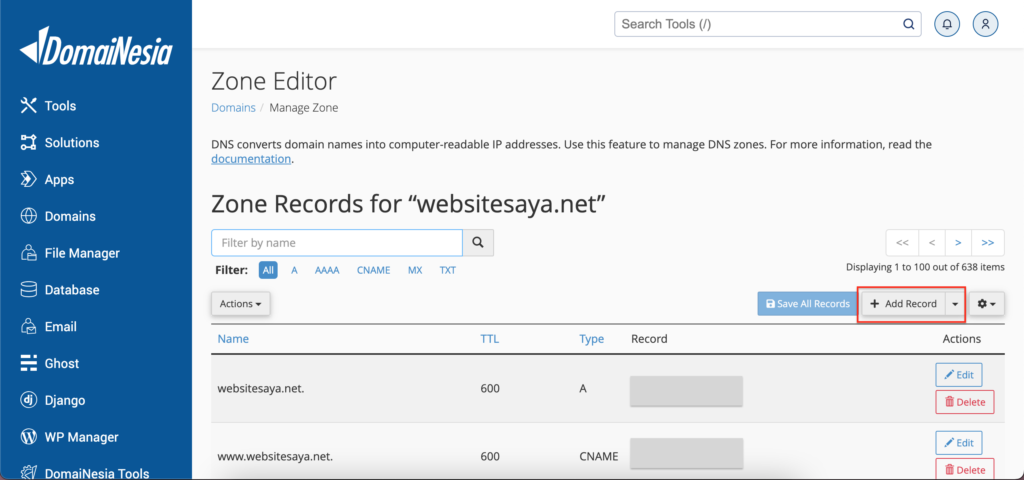The width and height of the screenshot is (1024, 480).
Task: Click the websitesaya.net. name cell
Action: [x=261, y=389]
